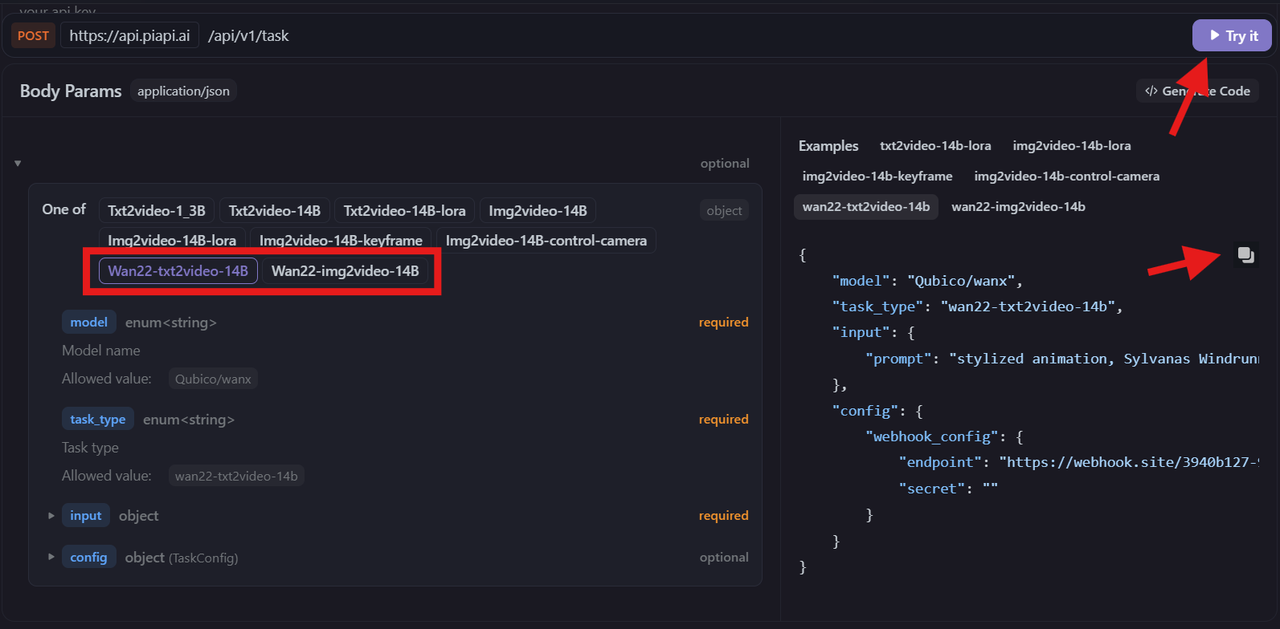Select the Txt2video-14B schema option
Image resolution: width=1280 pixels, height=629 pixels.
pyautogui.click(x=274, y=211)
